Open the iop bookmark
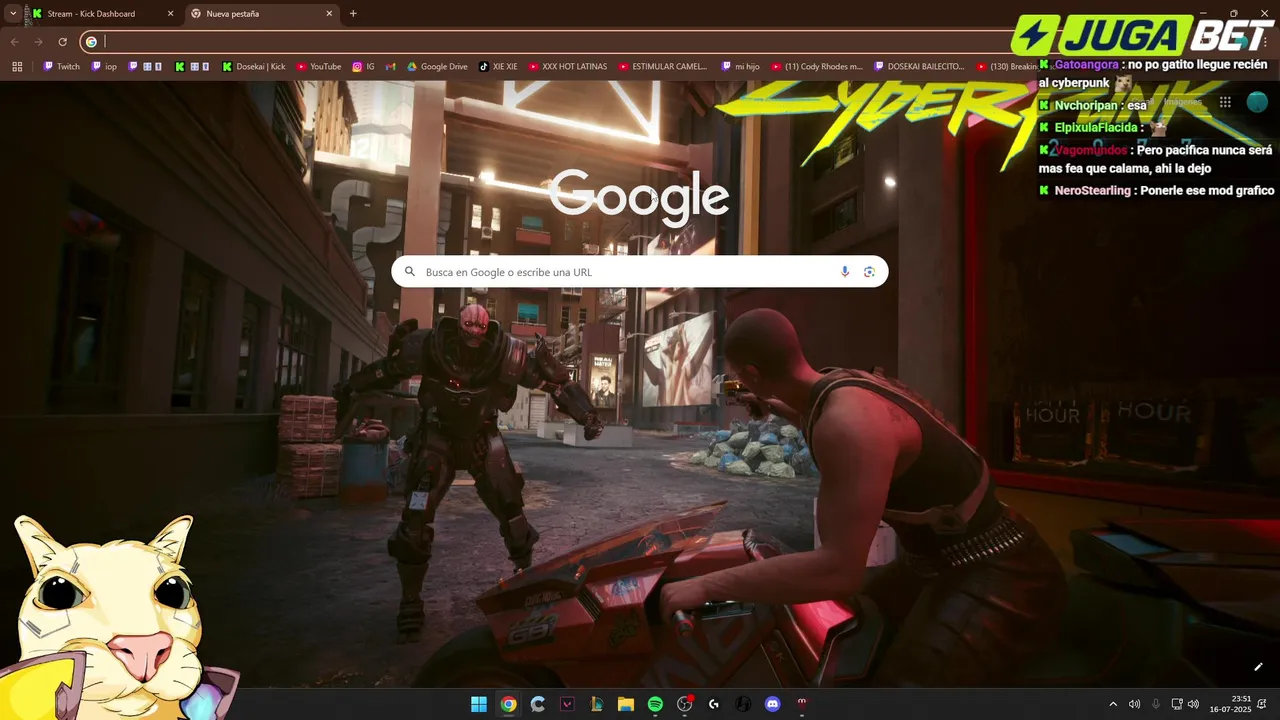Viewport: 1280px width, 720px height. point(104,67)
